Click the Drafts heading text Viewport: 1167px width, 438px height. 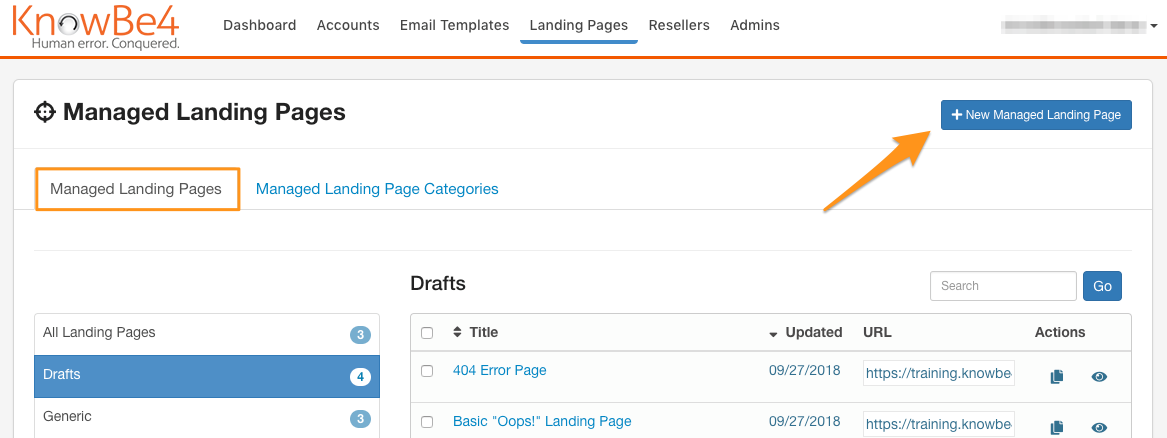click(438, 283)
